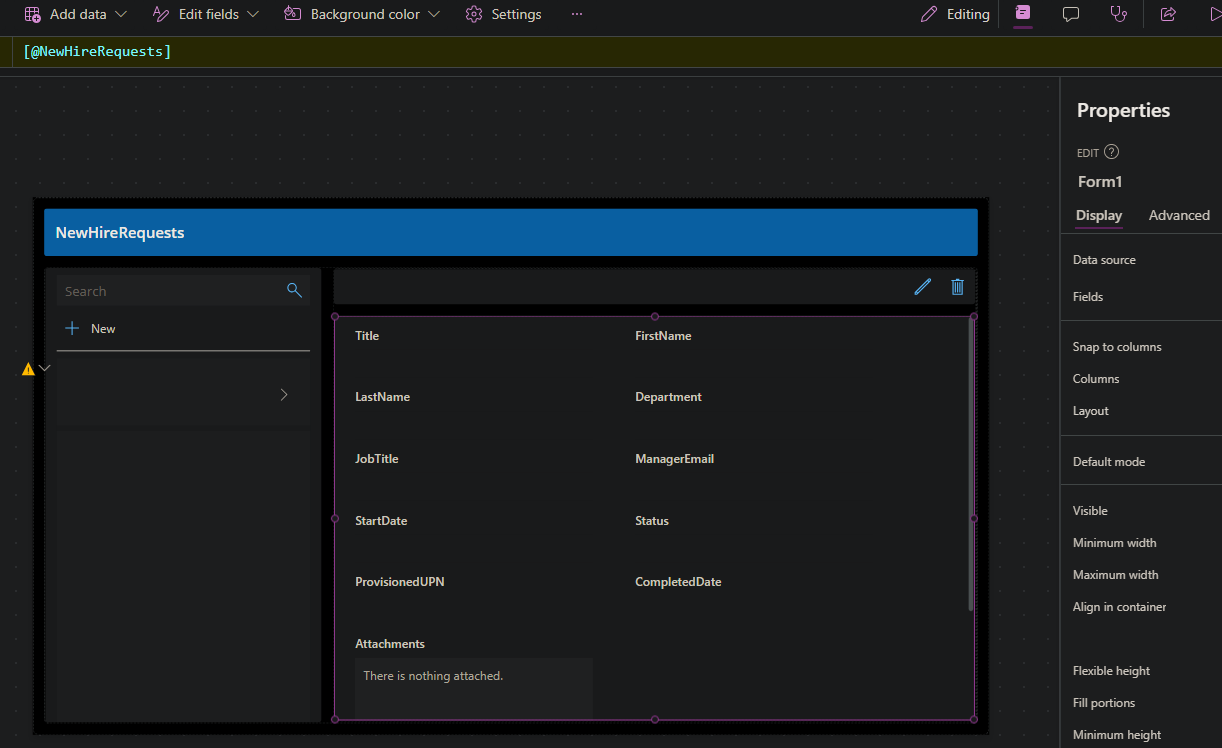Select the StartDate field label
Image resolution: width=1222 pixels, height=748 pixels.
click(x=381, y=521)
